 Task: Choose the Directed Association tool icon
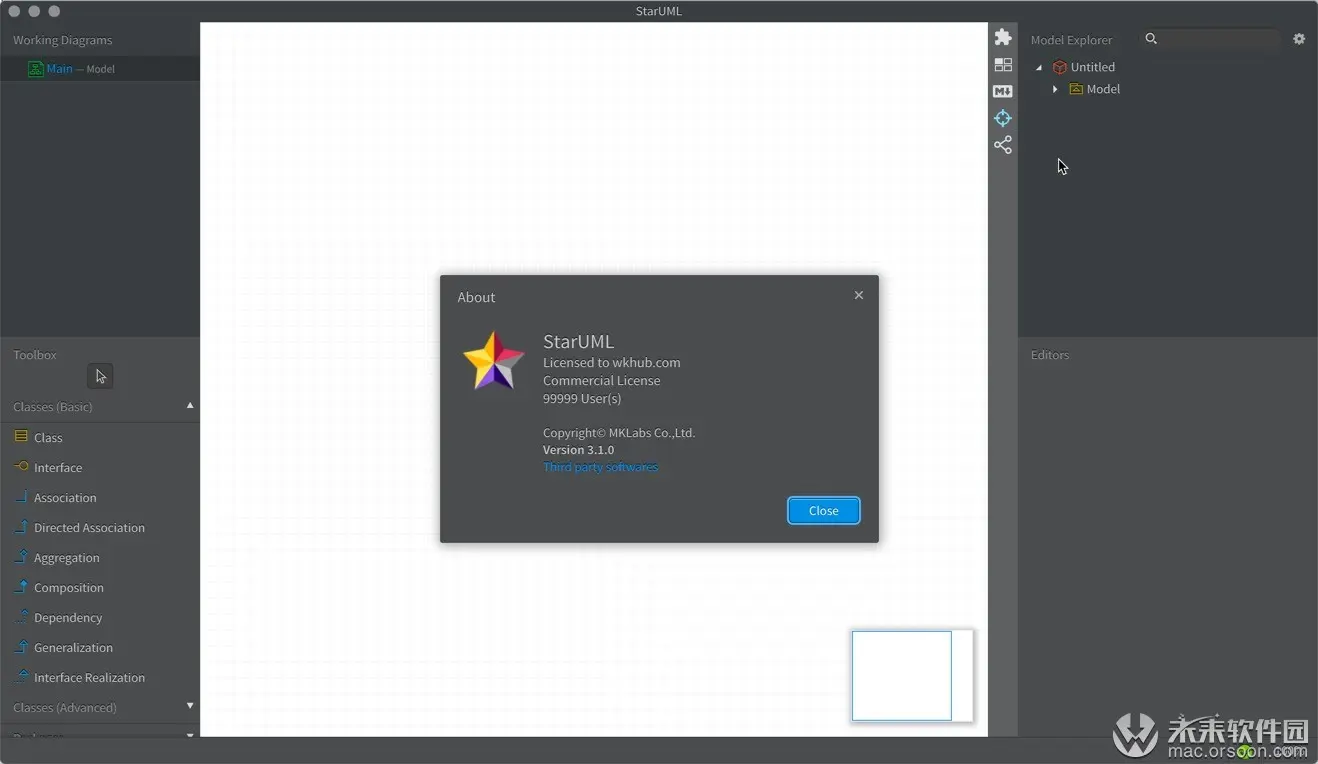(x=21, y=527)
